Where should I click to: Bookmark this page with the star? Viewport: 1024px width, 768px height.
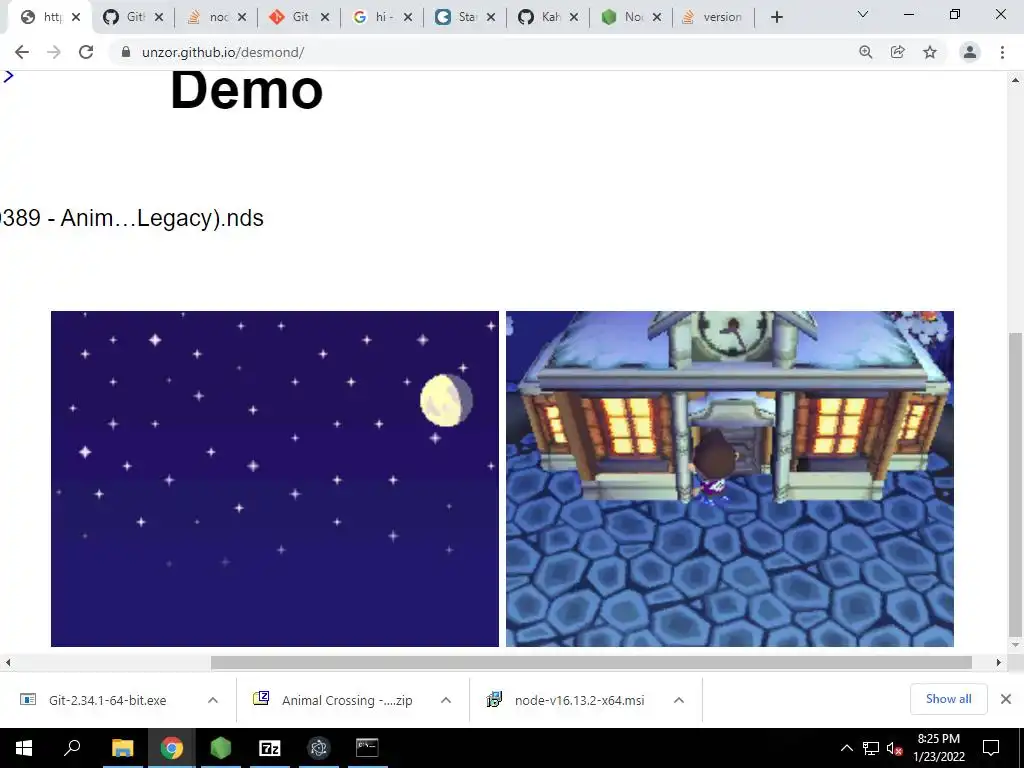[x=930, y=52]
